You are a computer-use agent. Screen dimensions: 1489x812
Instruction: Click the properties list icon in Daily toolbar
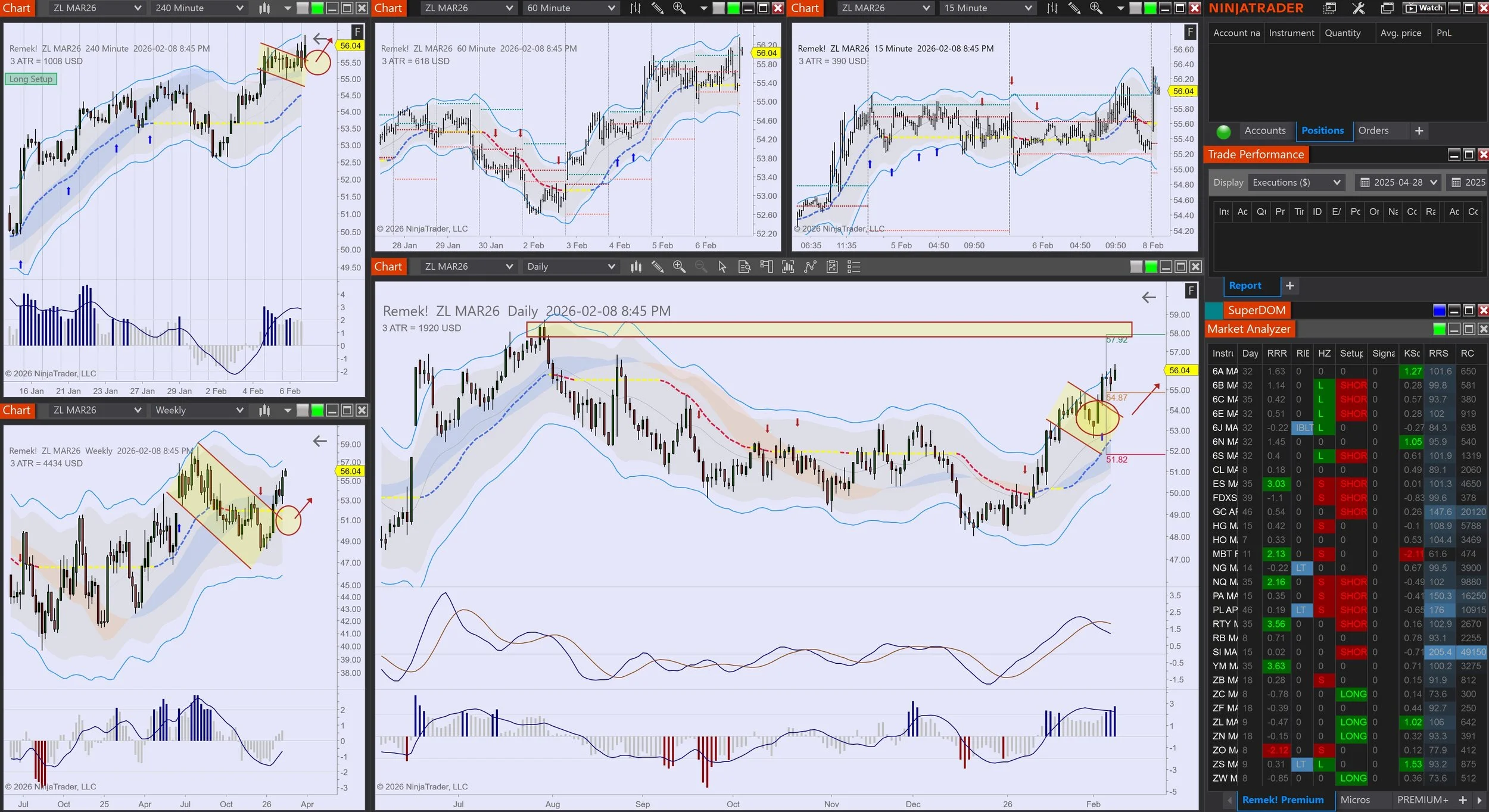pos(853,267)
